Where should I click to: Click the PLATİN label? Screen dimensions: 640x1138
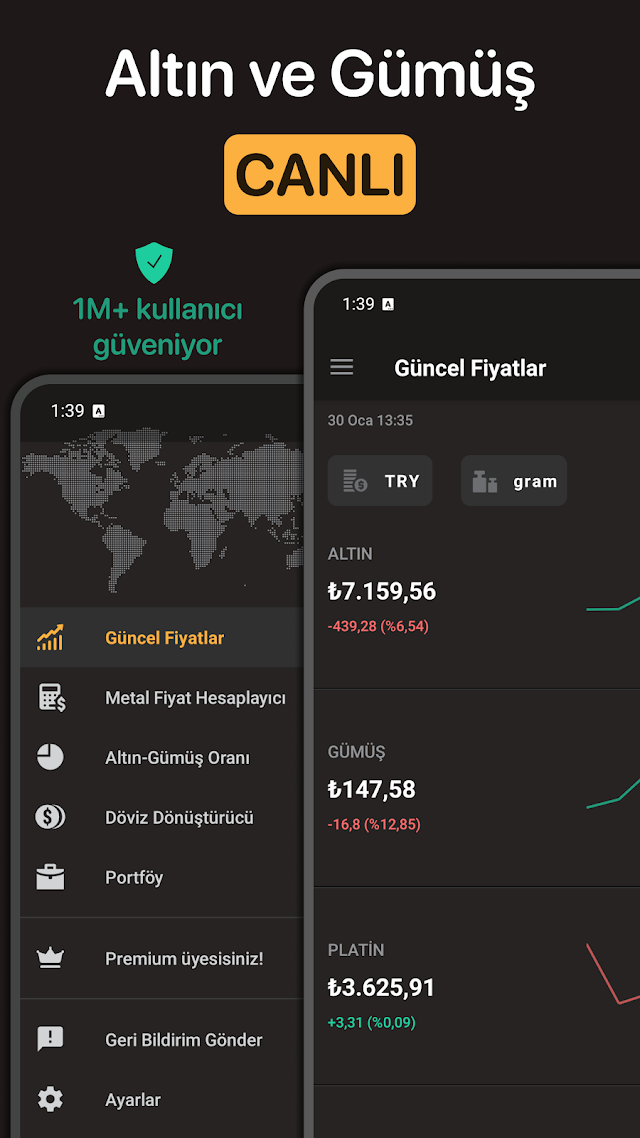coord(356,950)
